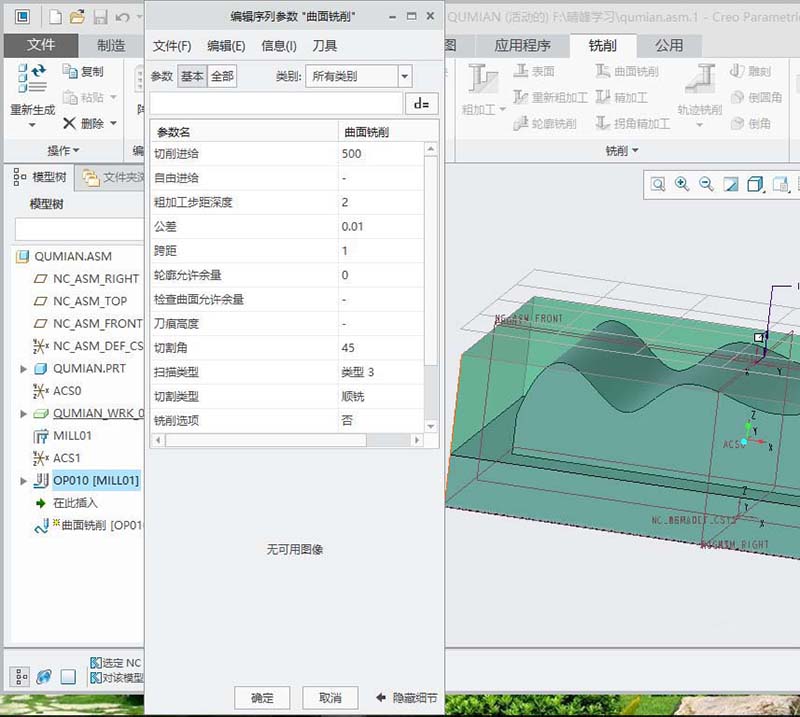800x717 pixels.
Task: Select ACS1 coordinate system in tree
Action: tap(67, 458)
